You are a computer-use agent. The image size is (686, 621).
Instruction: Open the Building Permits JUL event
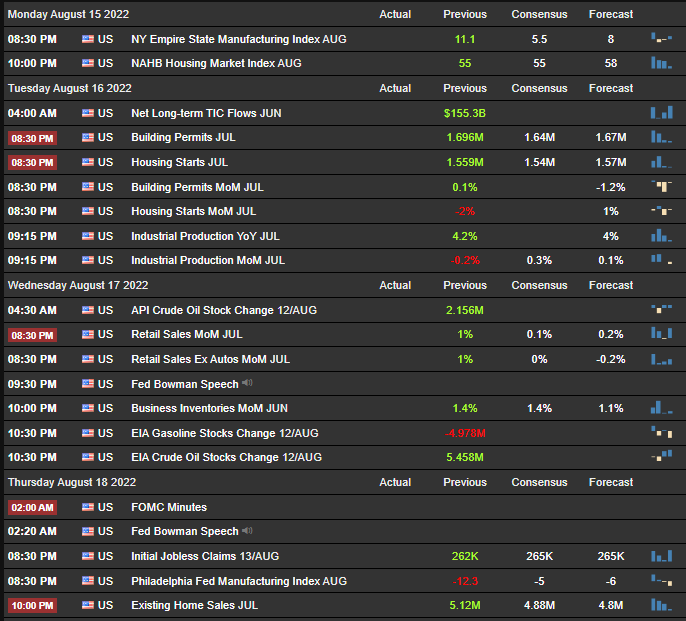pos(183,137)
